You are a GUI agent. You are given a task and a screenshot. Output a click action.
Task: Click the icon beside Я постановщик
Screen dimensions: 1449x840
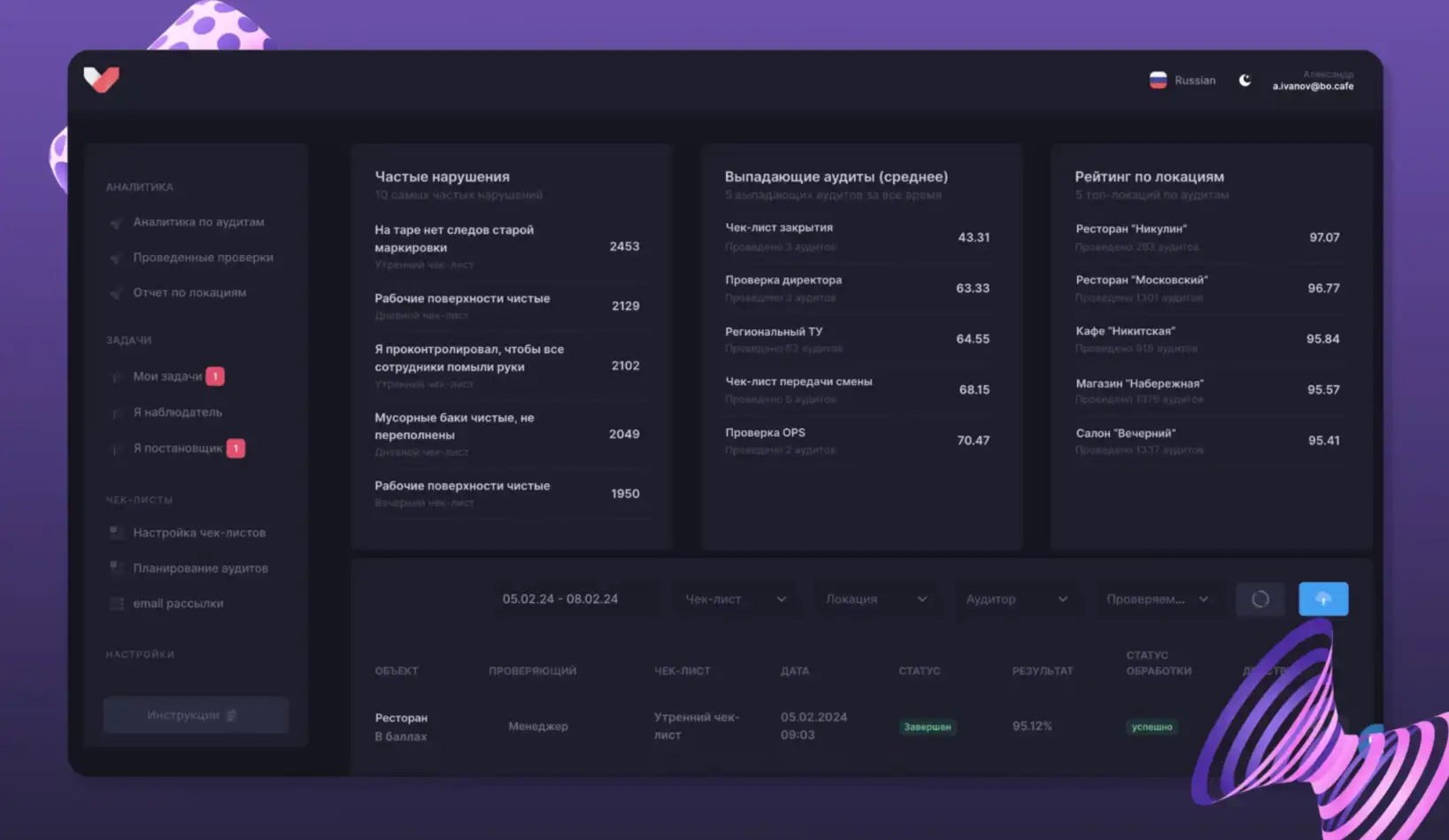coord(115,449)
